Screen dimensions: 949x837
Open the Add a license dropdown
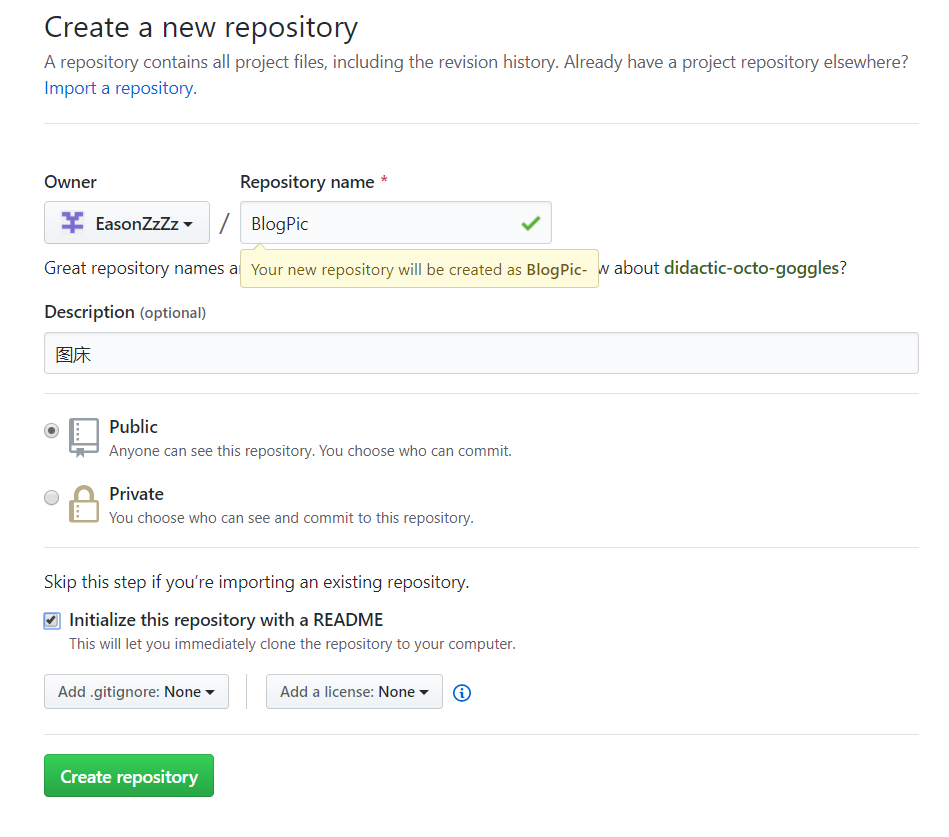point(354,691)
